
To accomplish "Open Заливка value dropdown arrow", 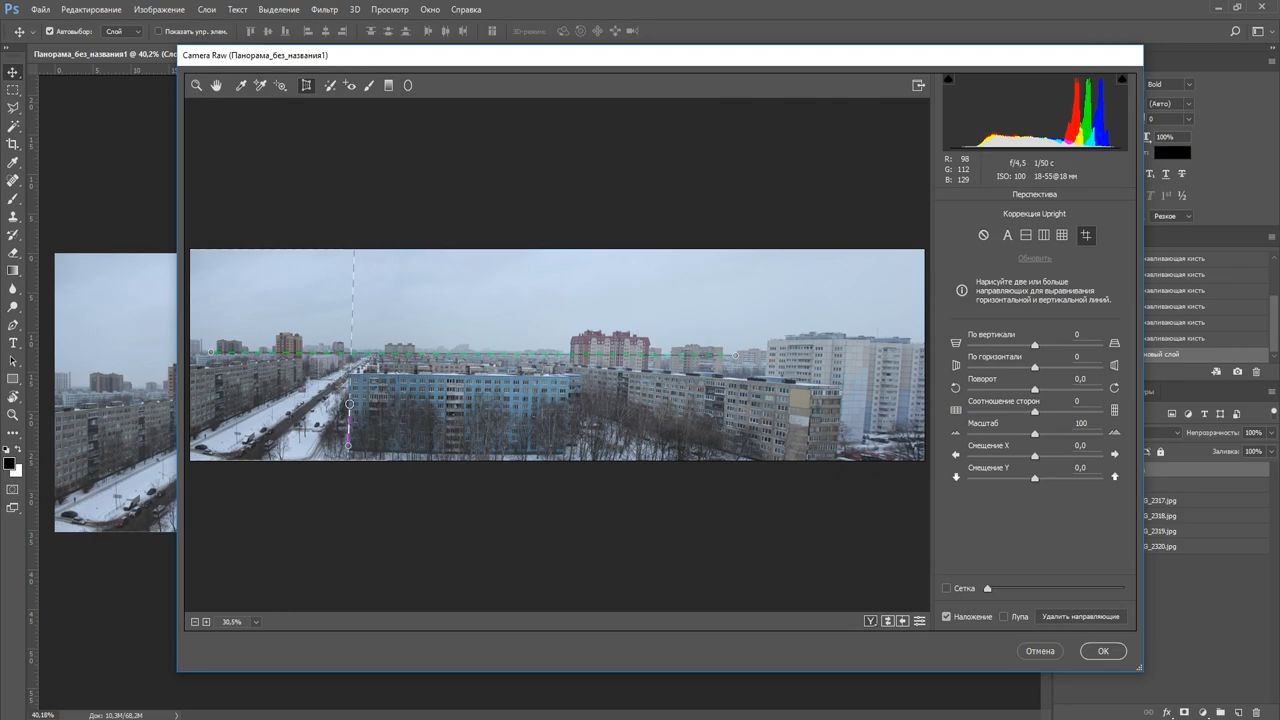I will (x=1272, y=452).
